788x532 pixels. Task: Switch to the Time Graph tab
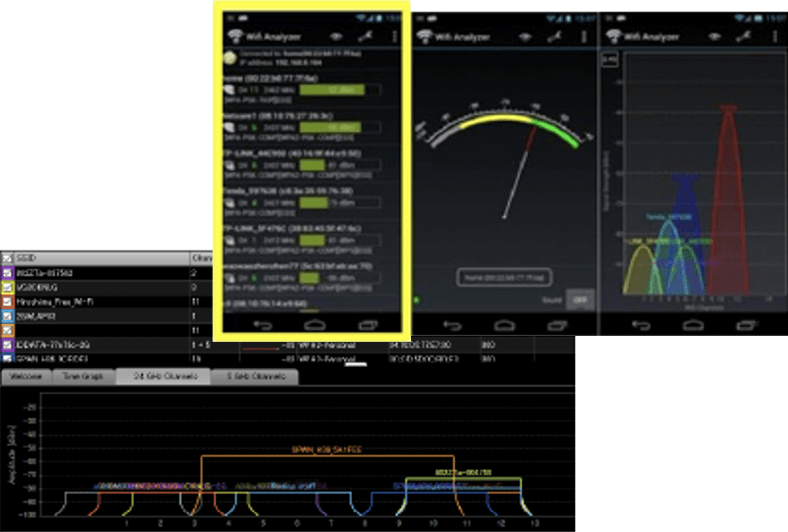click(80, 377)
